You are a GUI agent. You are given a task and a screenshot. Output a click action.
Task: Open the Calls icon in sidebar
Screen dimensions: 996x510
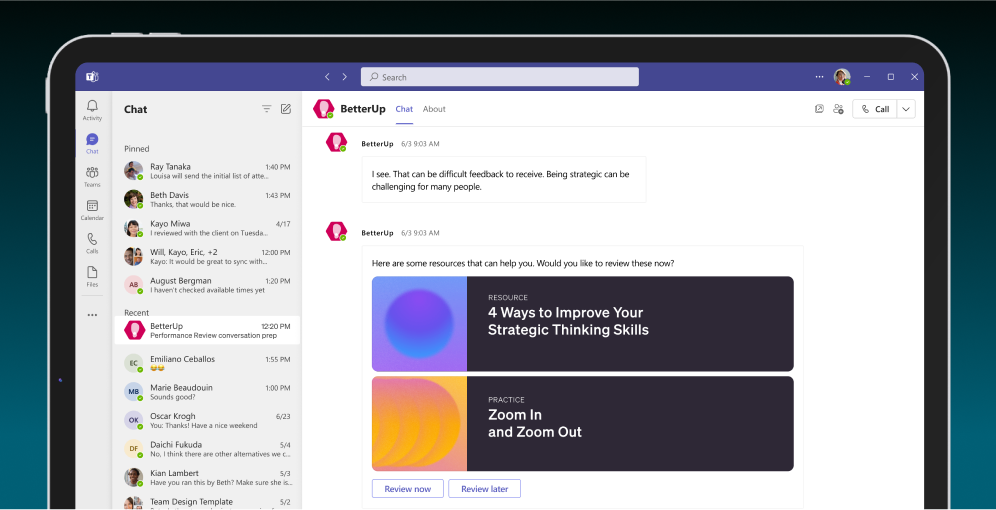(92, 243)
